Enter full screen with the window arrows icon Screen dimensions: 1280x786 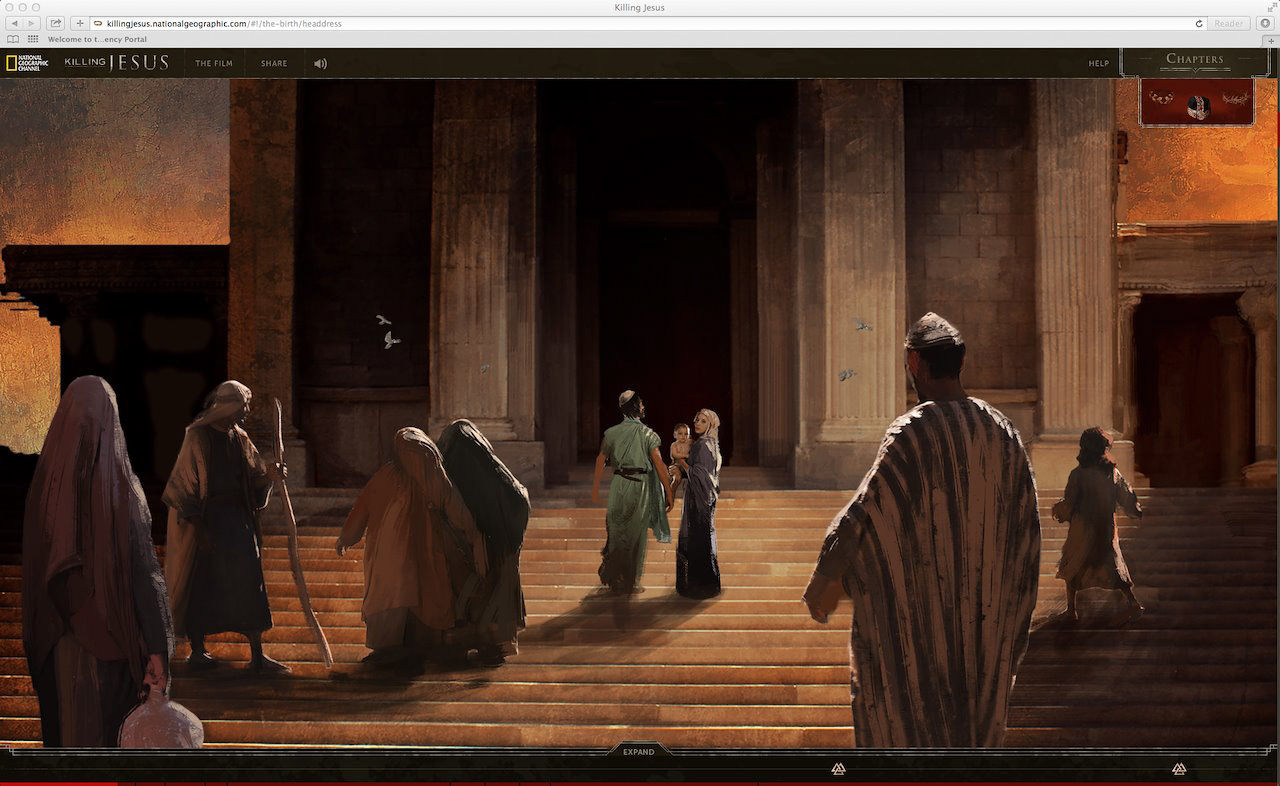click(x=1271, y=7)
